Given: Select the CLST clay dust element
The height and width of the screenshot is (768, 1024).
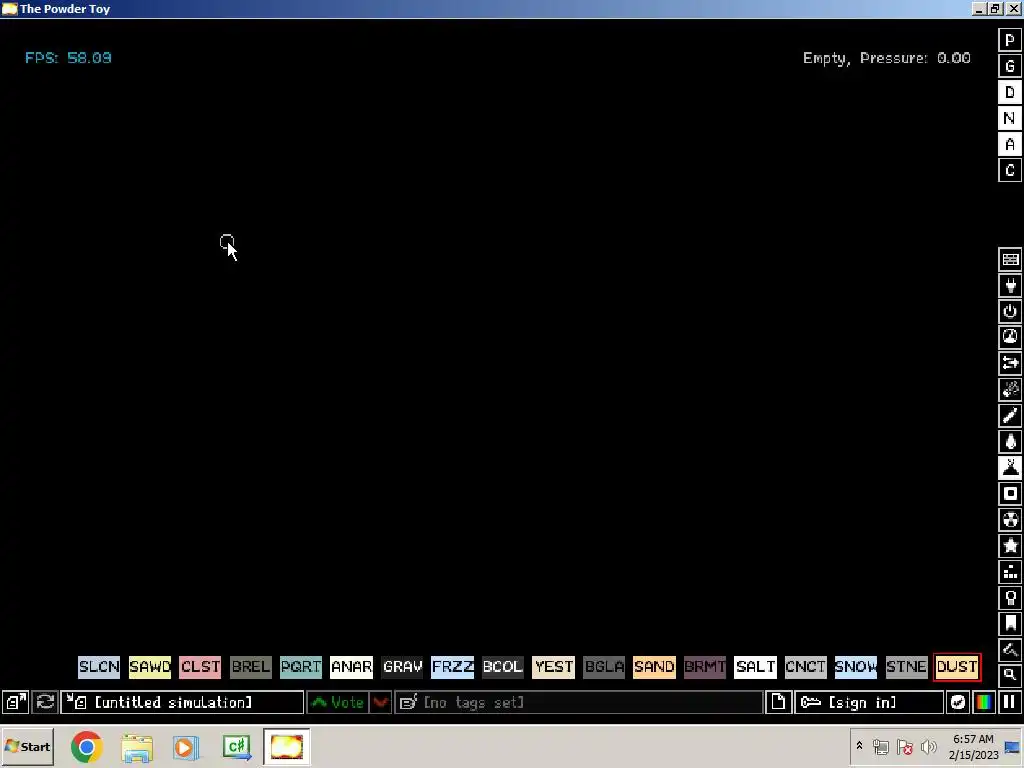Looking at the screenshot, I should point(200,667).
